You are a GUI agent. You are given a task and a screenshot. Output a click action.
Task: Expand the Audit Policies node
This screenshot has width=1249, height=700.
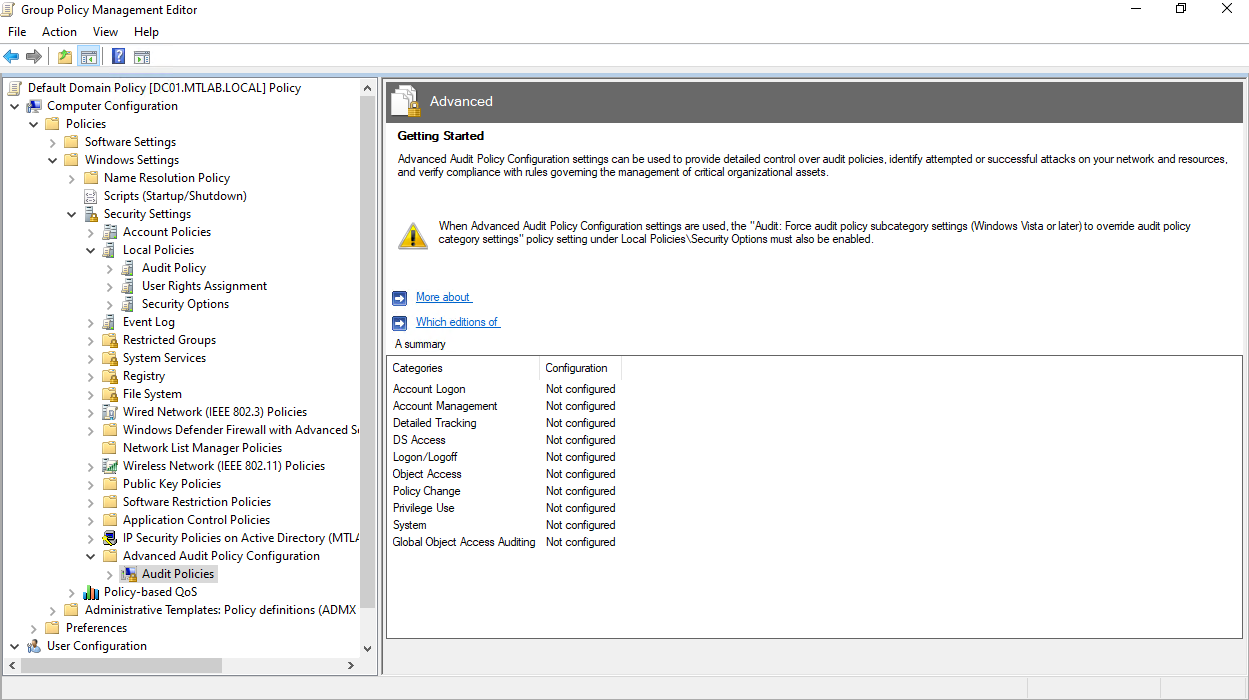[109, 574]
